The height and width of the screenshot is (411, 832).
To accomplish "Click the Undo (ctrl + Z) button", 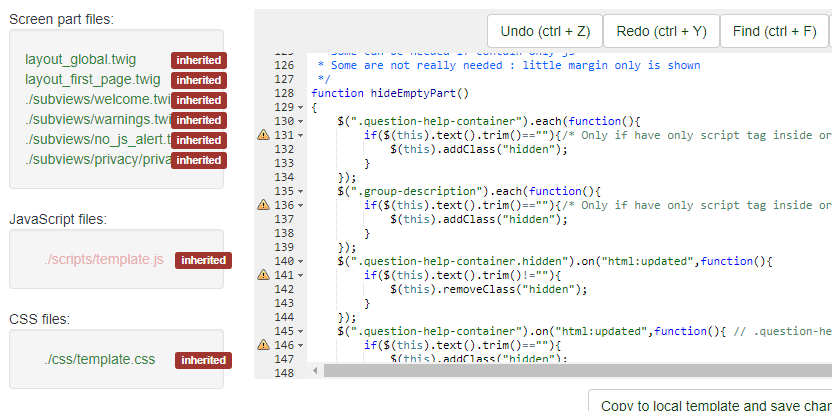I will 544,31.
